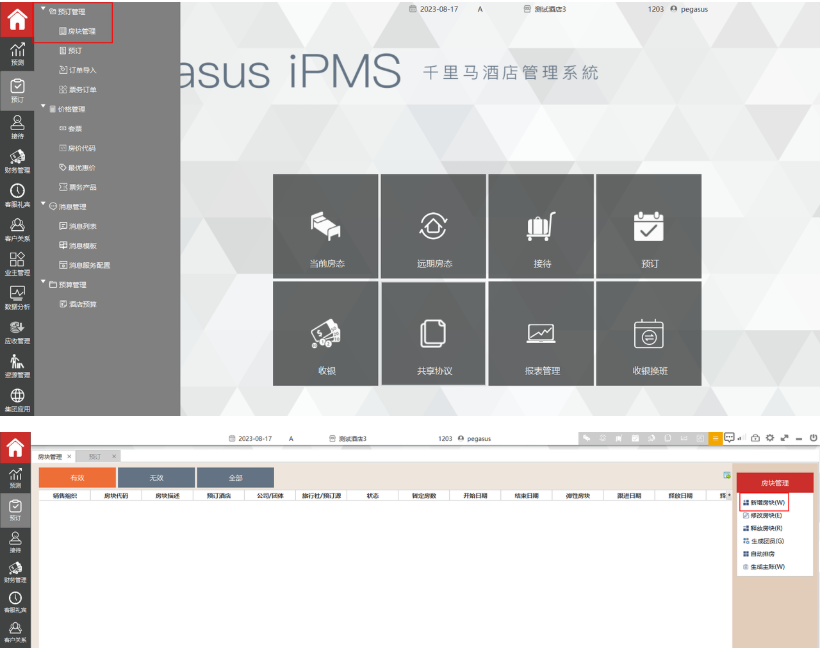The width and height of the screenshot is (824, 652).
Task: Open the 报表管理 chart tile
Action: point(541,334)
